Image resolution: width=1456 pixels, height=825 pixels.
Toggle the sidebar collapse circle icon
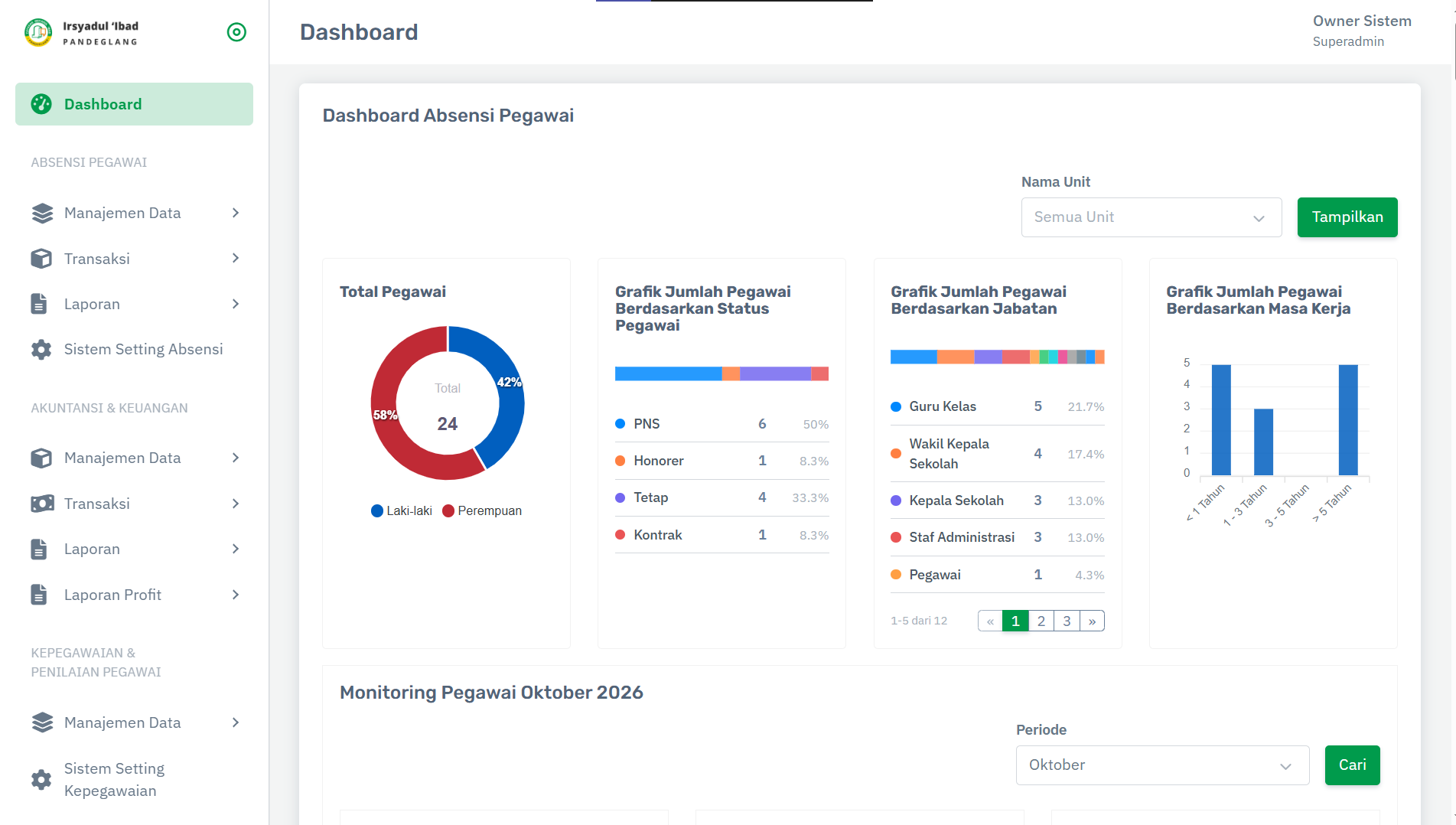click(236, 32)
